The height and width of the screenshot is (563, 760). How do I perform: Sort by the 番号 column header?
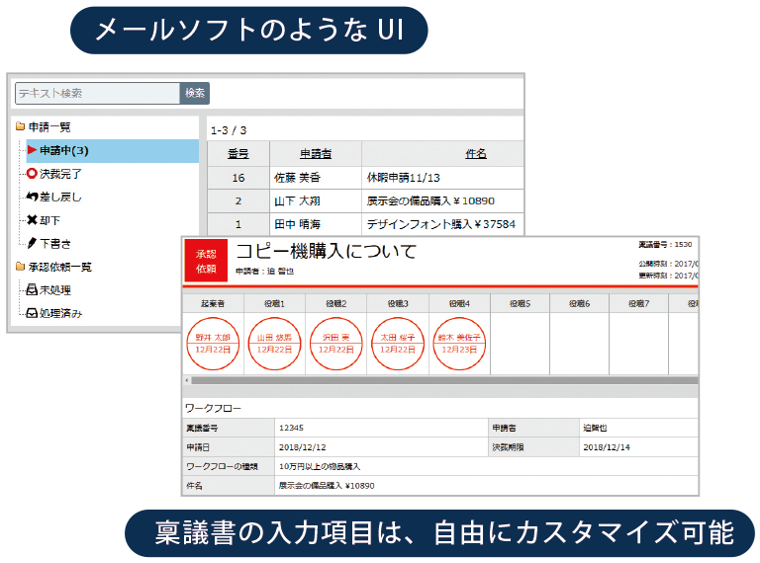[x=238, y=154]
